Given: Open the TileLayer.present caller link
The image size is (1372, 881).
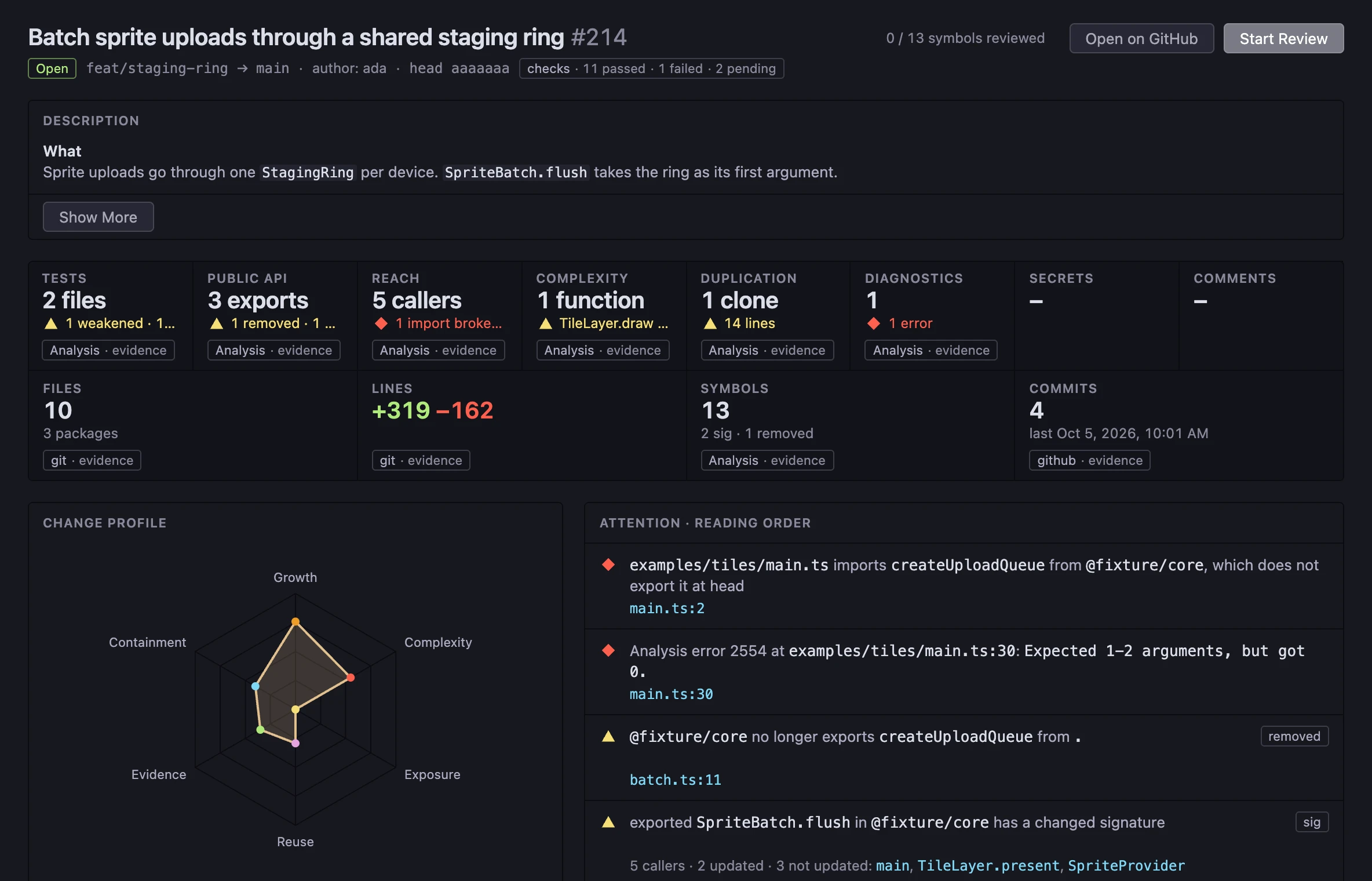Looking at the screenshot, I should click(988, 865).
